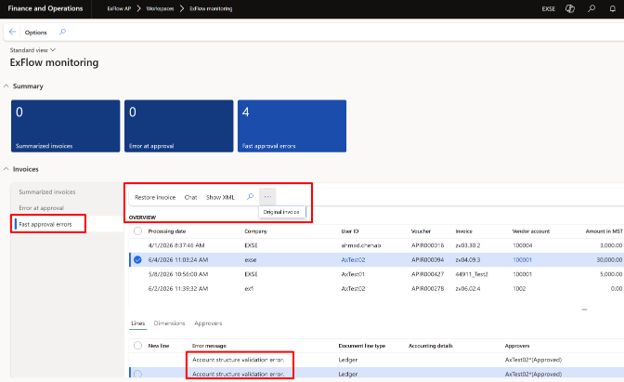Open the notifications bell icon
The width and height of the screenshot is (624, 382).
click(612, 8)
